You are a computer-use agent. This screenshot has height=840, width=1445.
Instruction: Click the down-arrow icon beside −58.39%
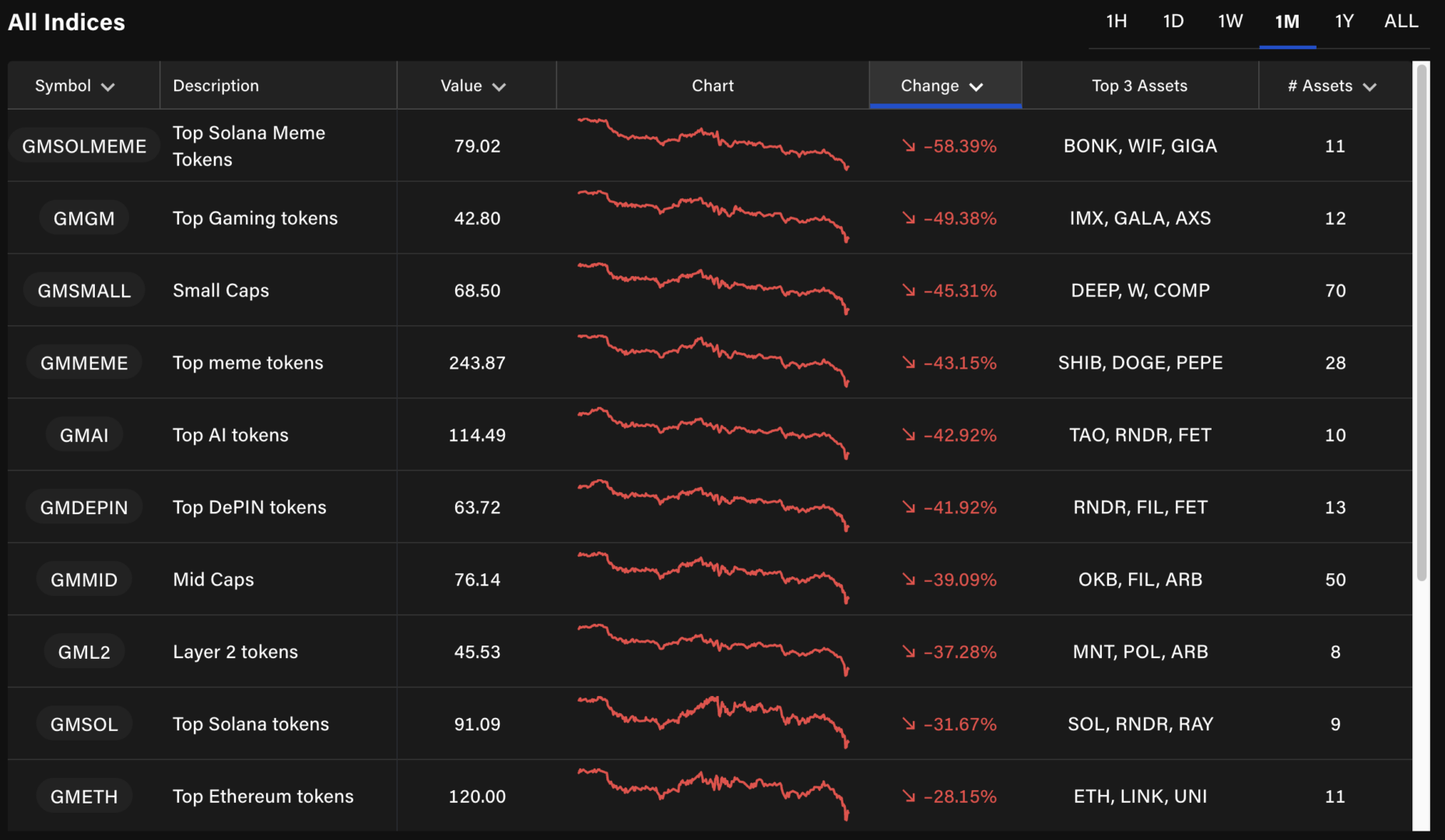pos(908,145)
